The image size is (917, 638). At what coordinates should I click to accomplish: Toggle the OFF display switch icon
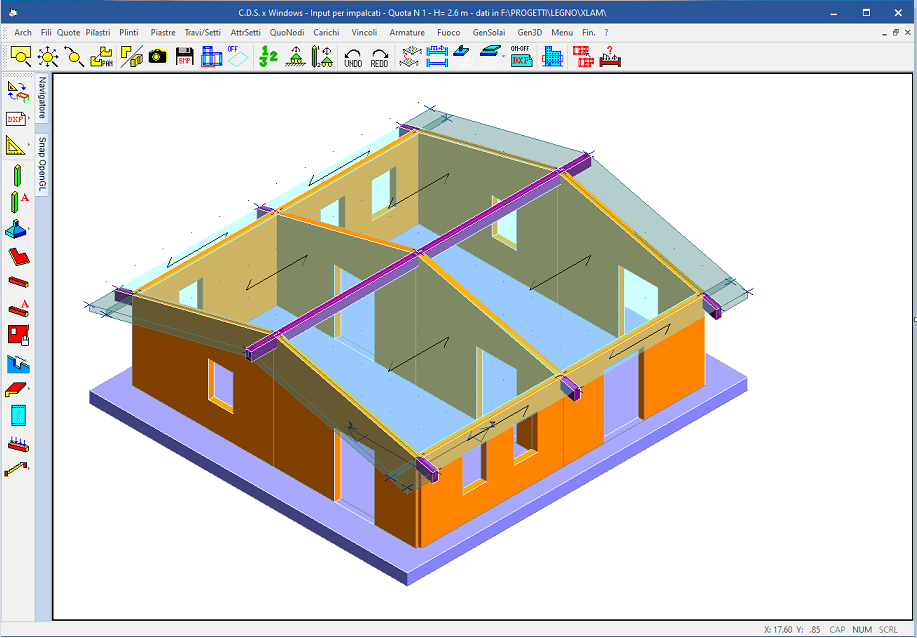coord(237,56)
